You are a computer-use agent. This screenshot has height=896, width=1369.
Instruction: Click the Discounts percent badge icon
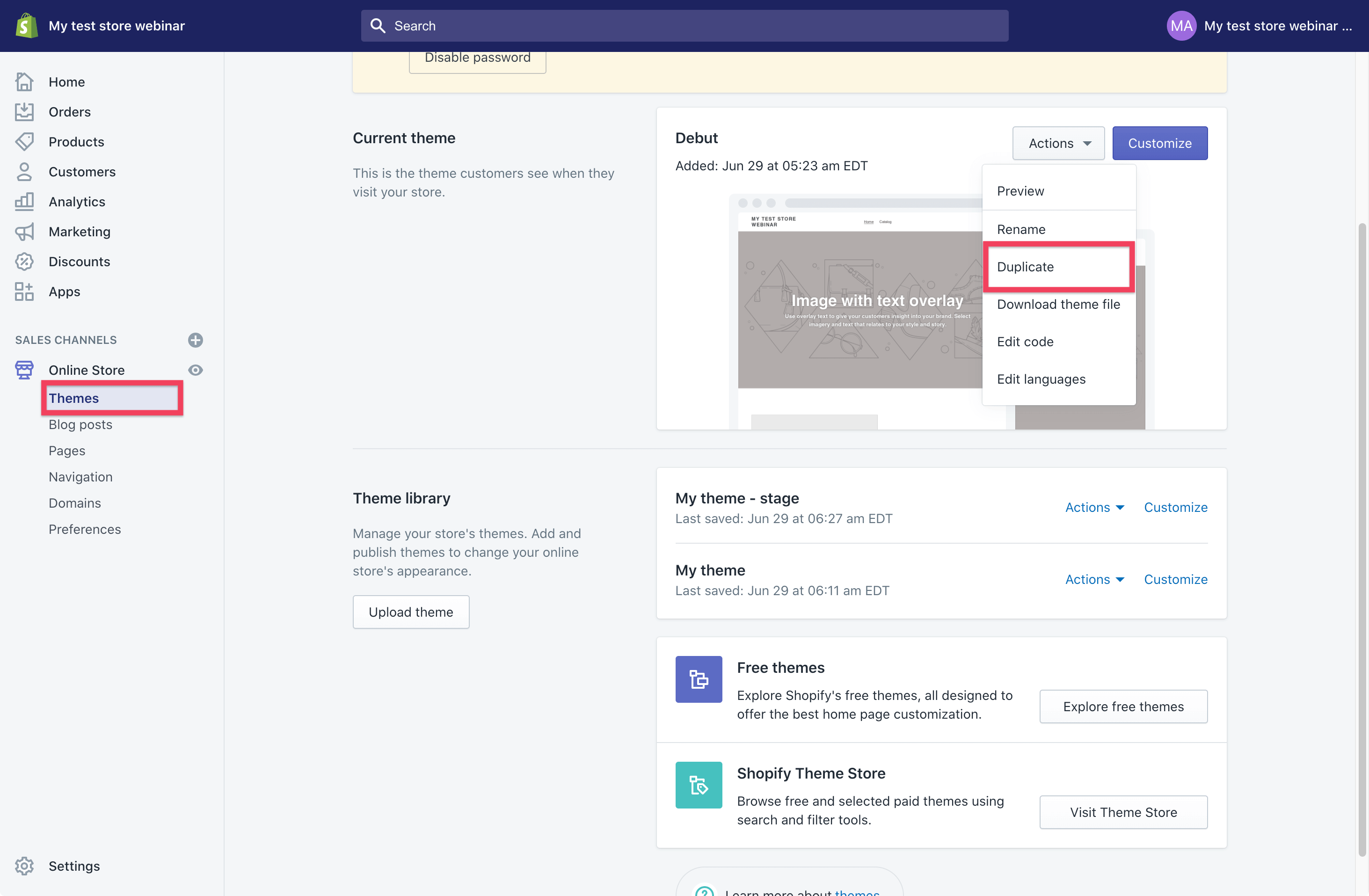(x=24, y=261)
